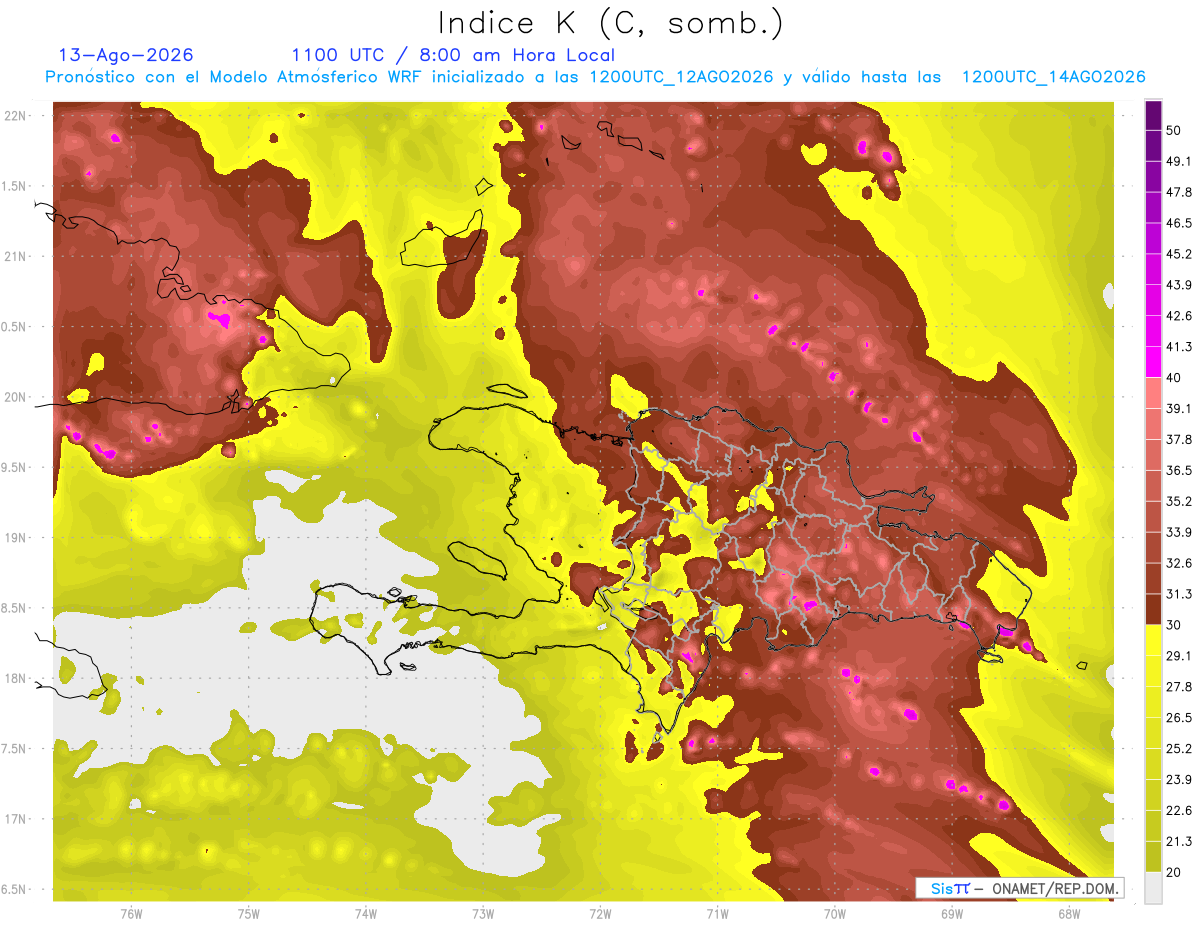
Task: Click the '17N' latitude label
Action: pyautogui.click(x=15, y=820)
